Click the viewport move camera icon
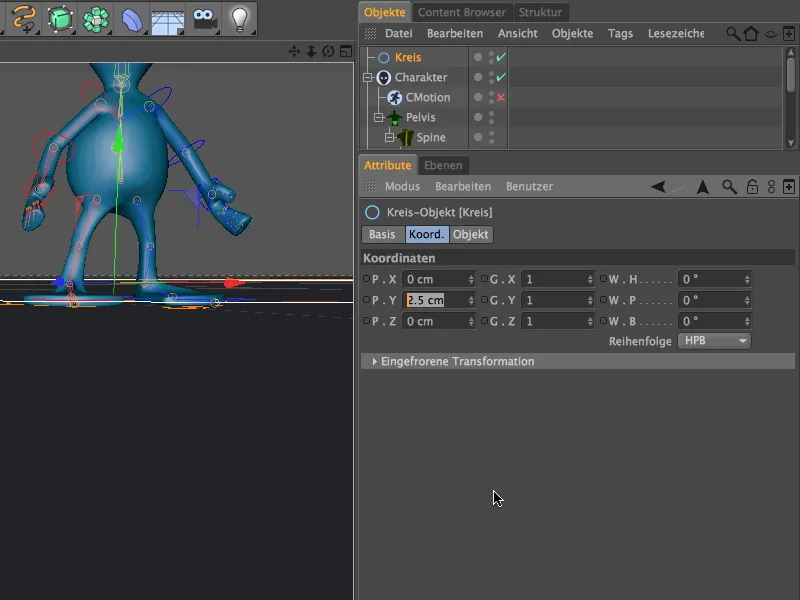800x600 pixels. [294, 51]
